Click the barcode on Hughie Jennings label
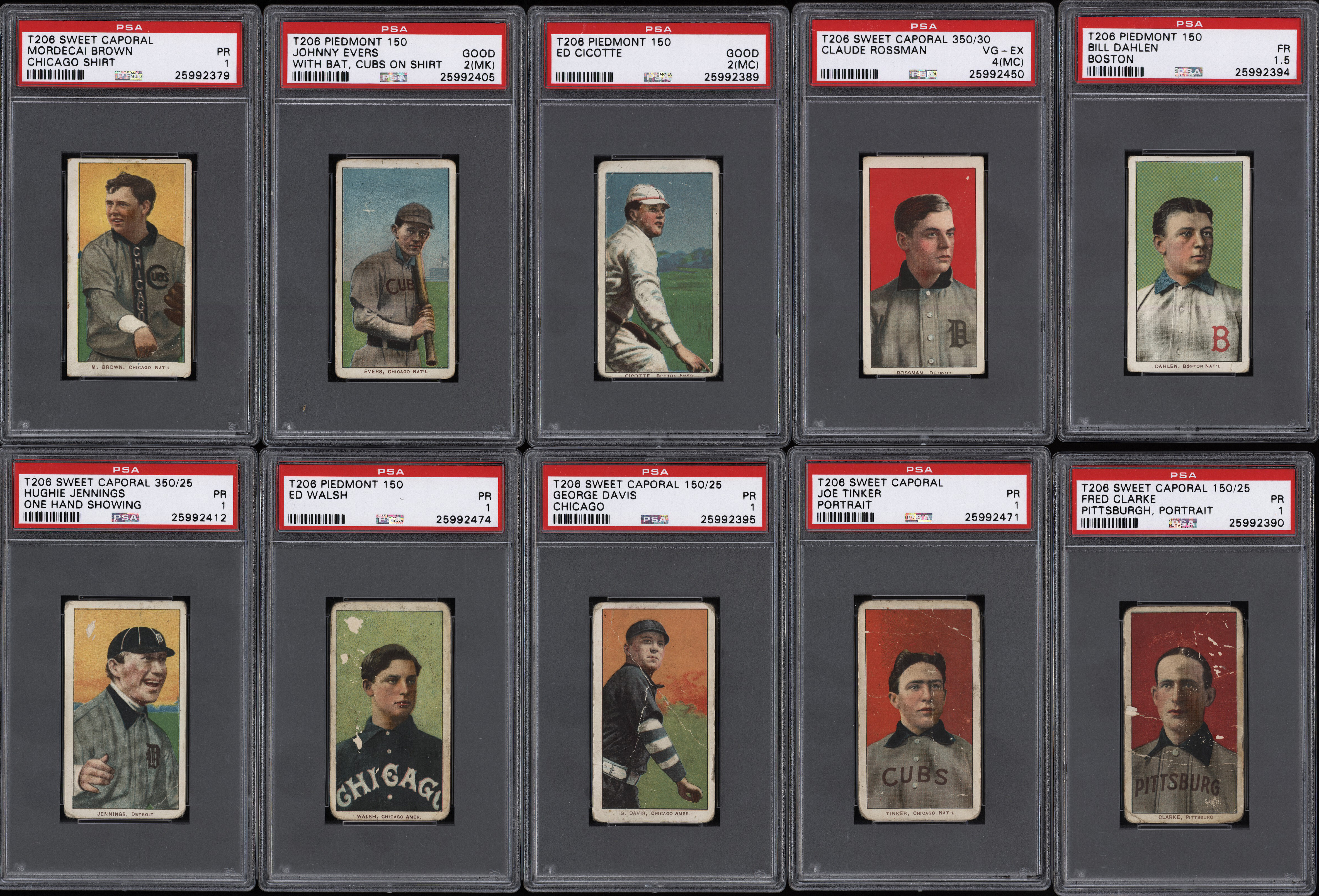Viewport: 1319px width, 896px height. (52, 518)
